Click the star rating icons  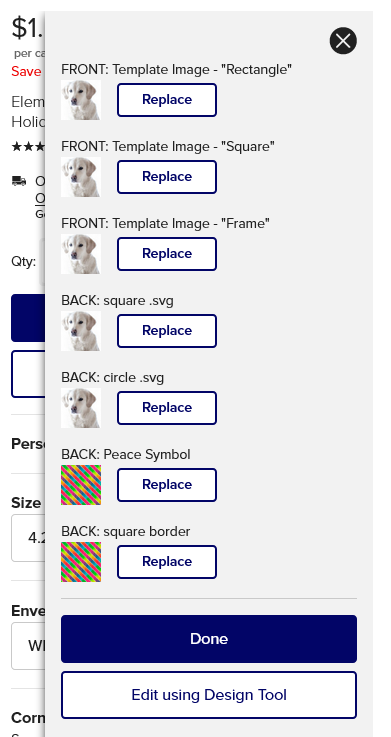tap(28, 147)
